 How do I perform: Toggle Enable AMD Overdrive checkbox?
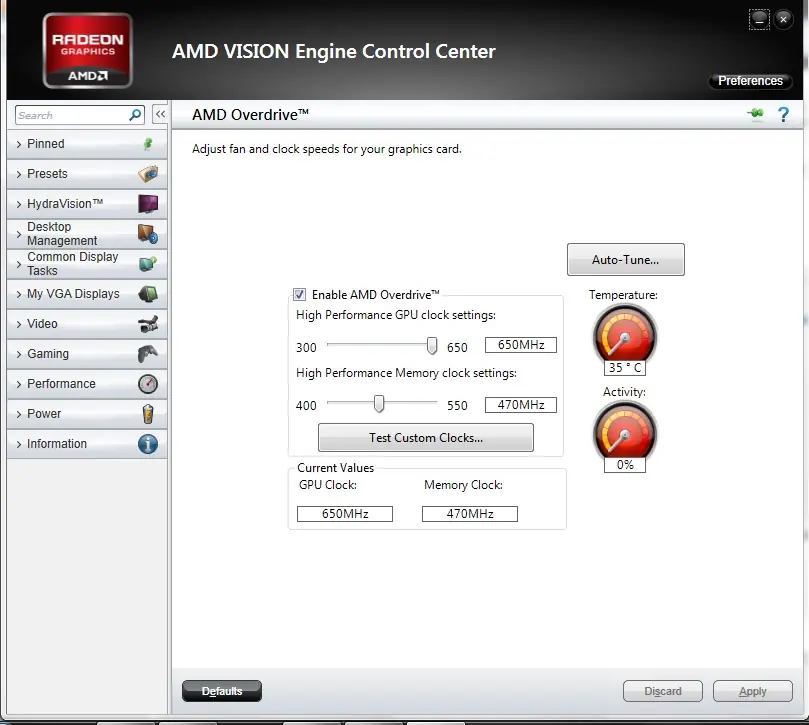[299, 294]
